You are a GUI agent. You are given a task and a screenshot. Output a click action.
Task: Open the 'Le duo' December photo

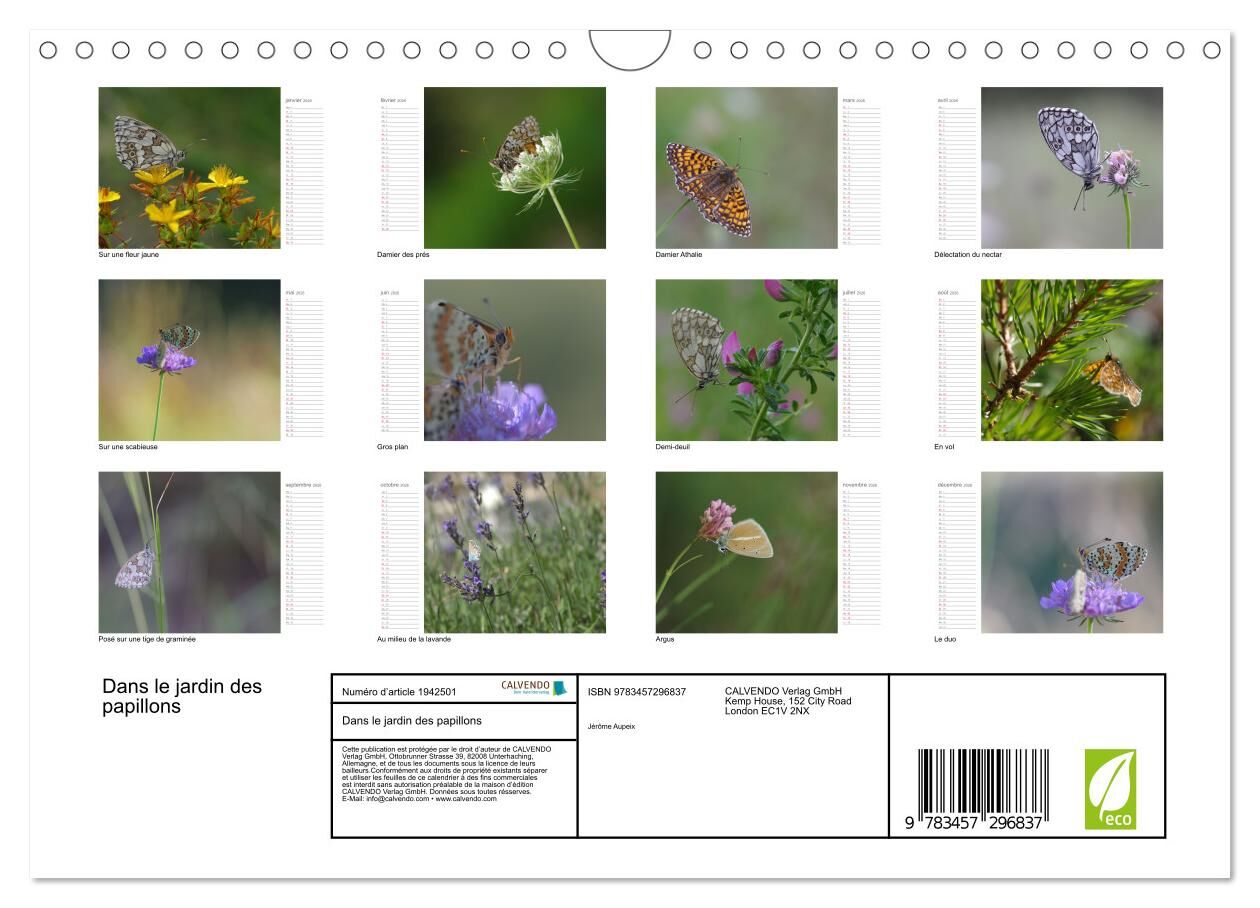click(1071, 552)
